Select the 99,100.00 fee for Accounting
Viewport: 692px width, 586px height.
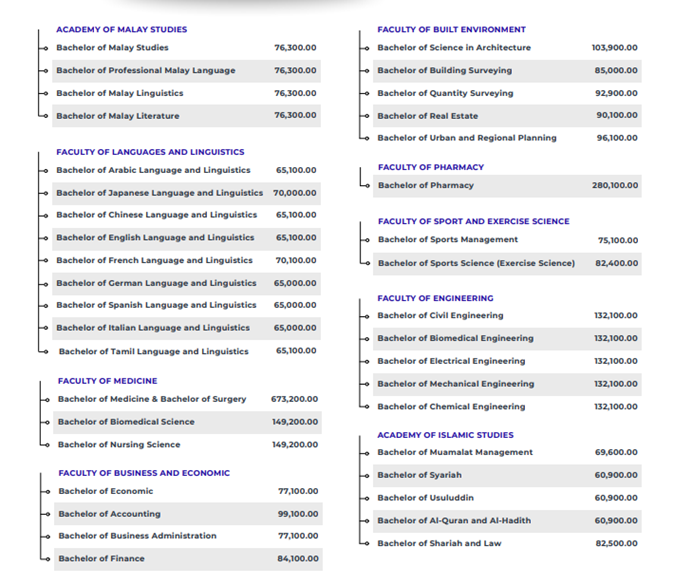(298, 514)
